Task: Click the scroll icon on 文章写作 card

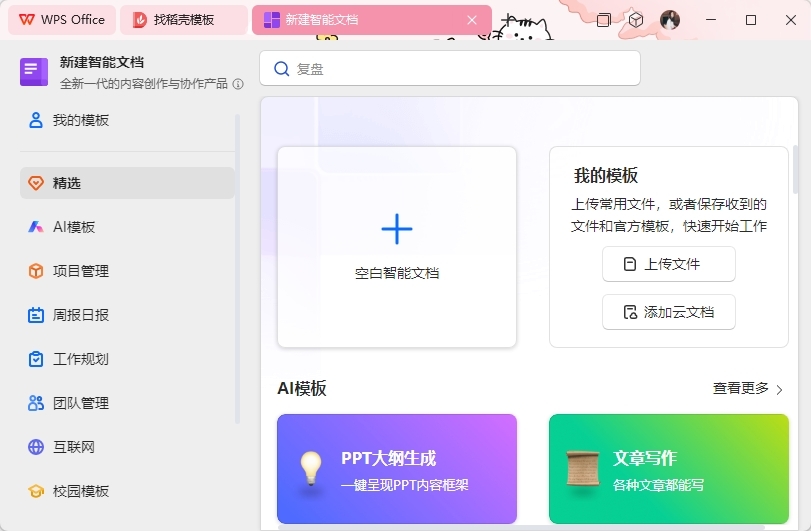Action: click(583, 468)
